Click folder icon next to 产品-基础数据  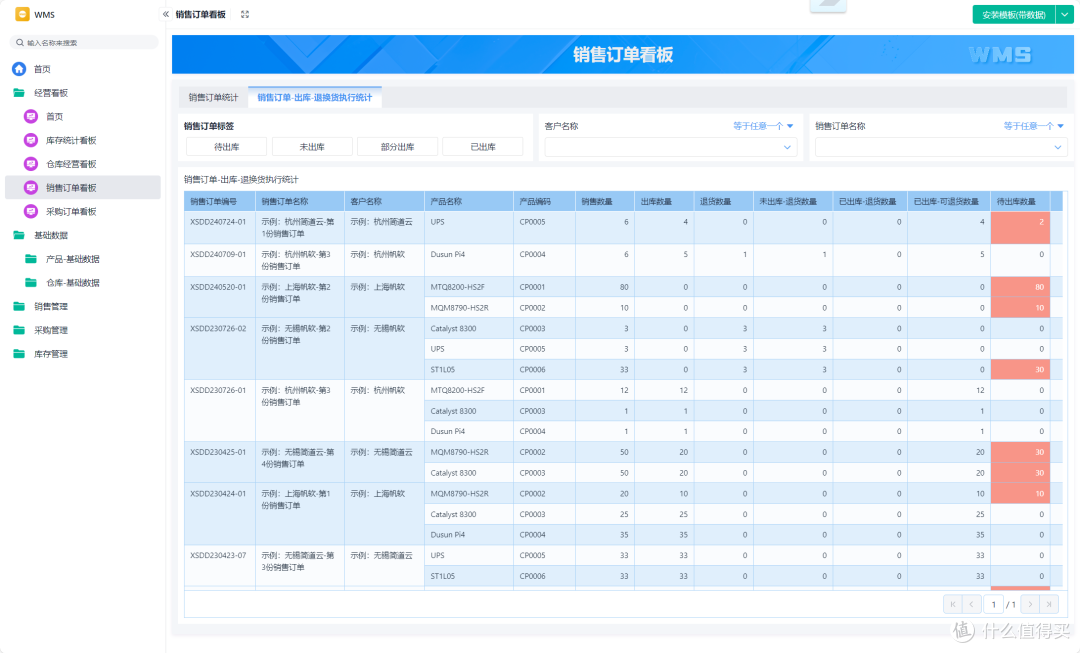[x=31, y=259]
